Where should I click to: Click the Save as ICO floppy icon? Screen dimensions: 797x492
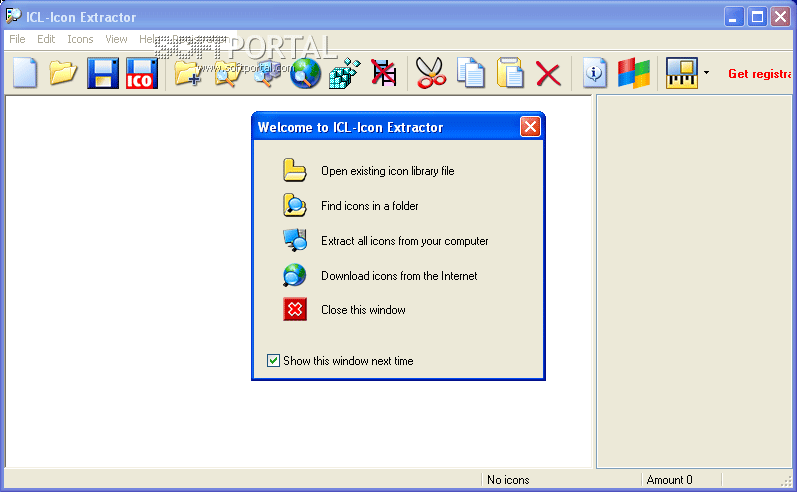(x=142, y=73)
